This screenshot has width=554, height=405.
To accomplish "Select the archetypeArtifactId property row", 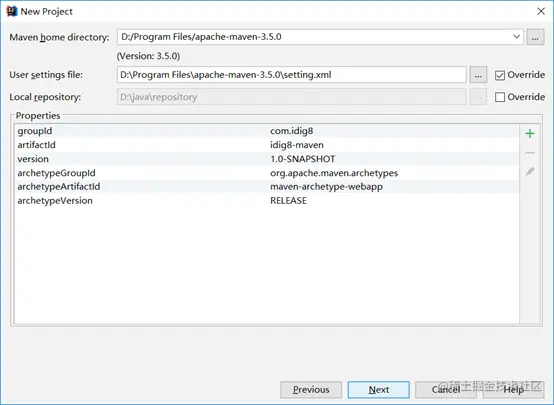I will point(267,187).
